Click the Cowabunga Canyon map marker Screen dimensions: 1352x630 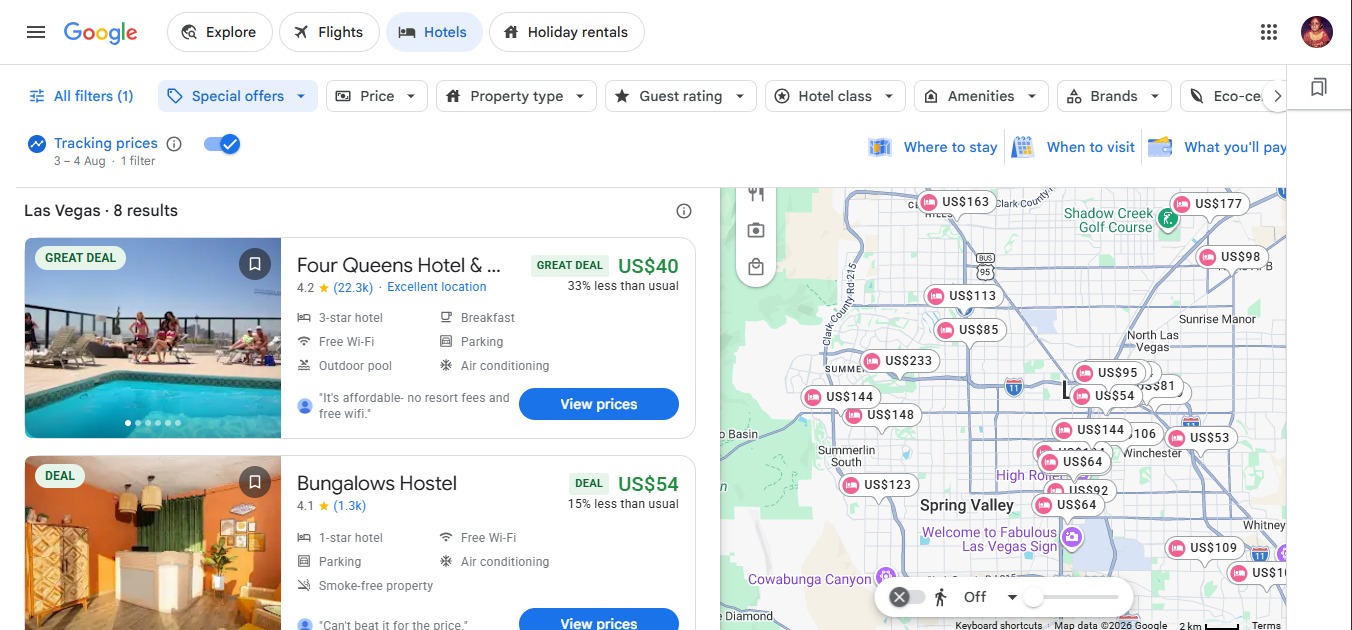pos(885,577)
